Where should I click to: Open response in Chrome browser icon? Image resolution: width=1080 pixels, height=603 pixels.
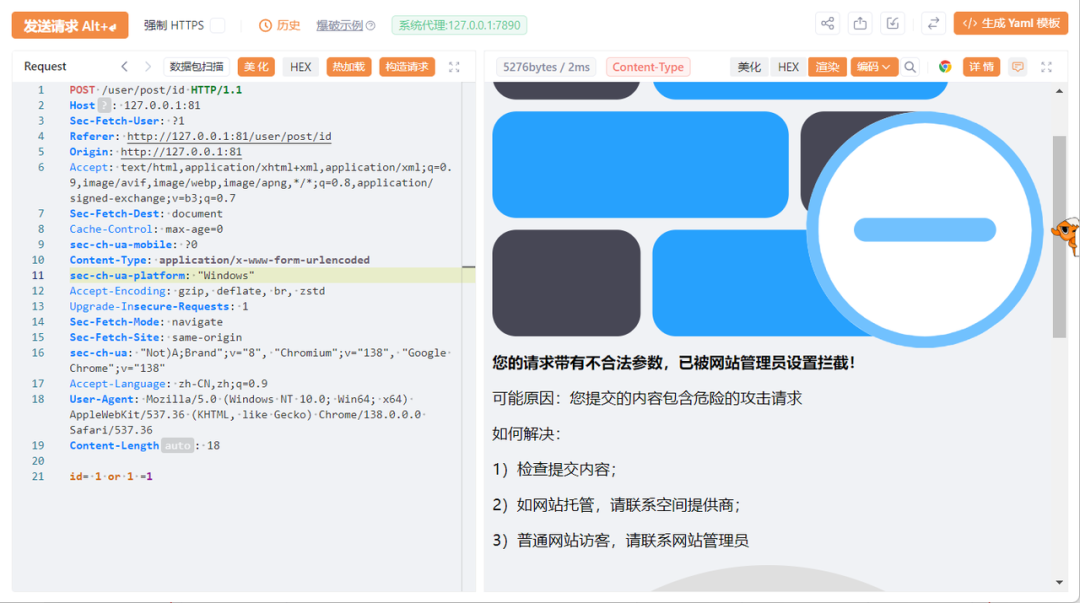pos(945,67)
